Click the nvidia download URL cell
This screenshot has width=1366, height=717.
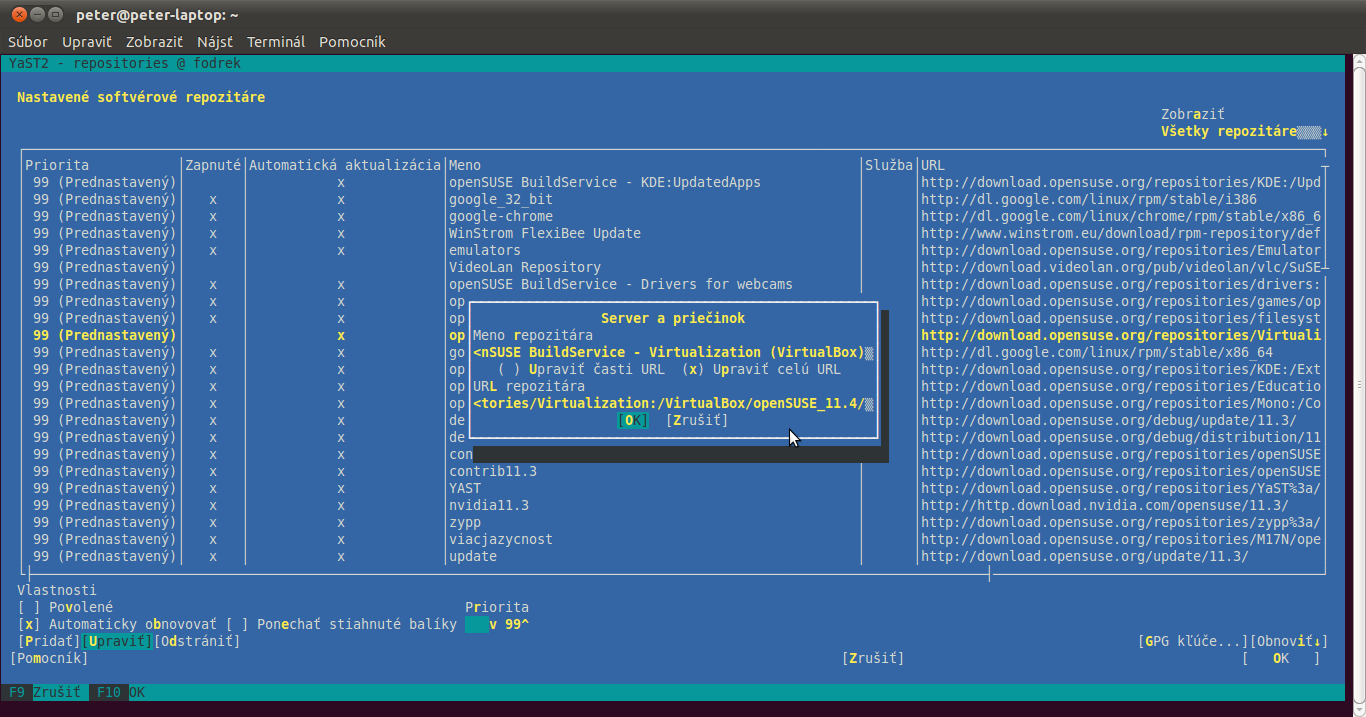point(1105,505)
